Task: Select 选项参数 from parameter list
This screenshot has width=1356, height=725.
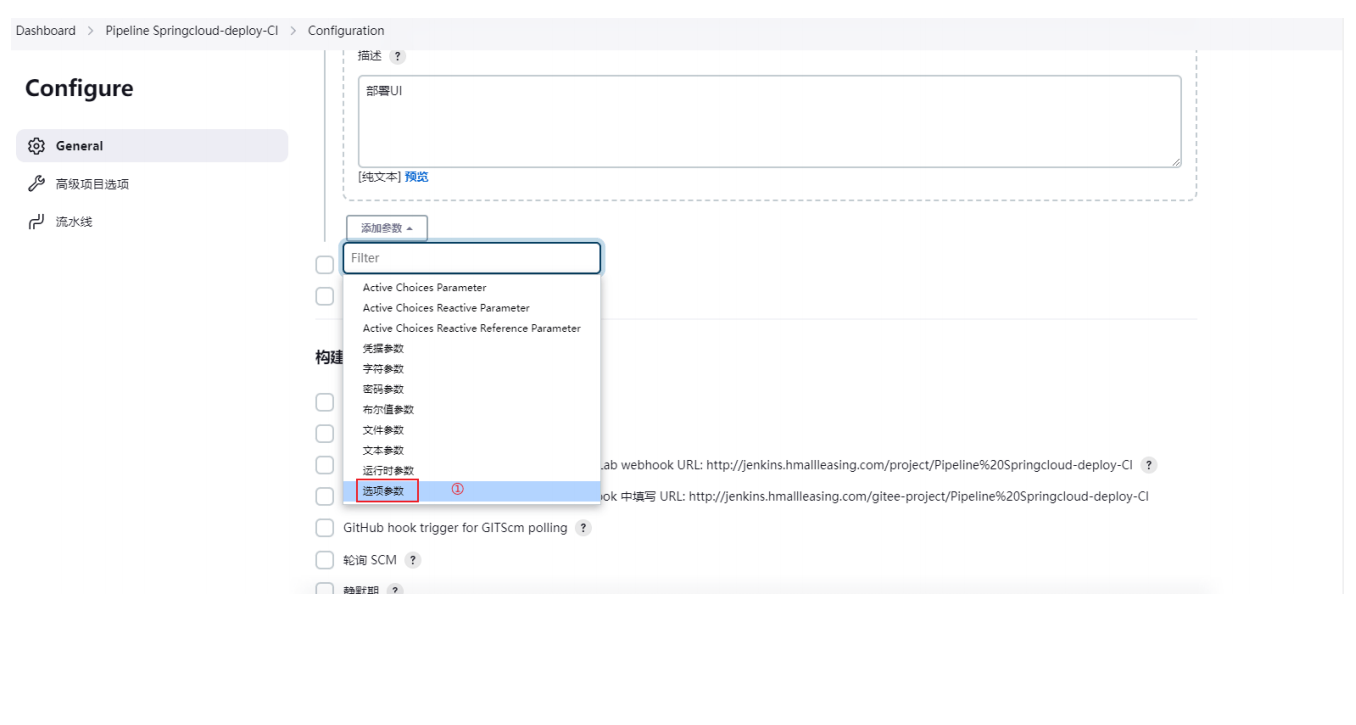Action: (384, 491)
